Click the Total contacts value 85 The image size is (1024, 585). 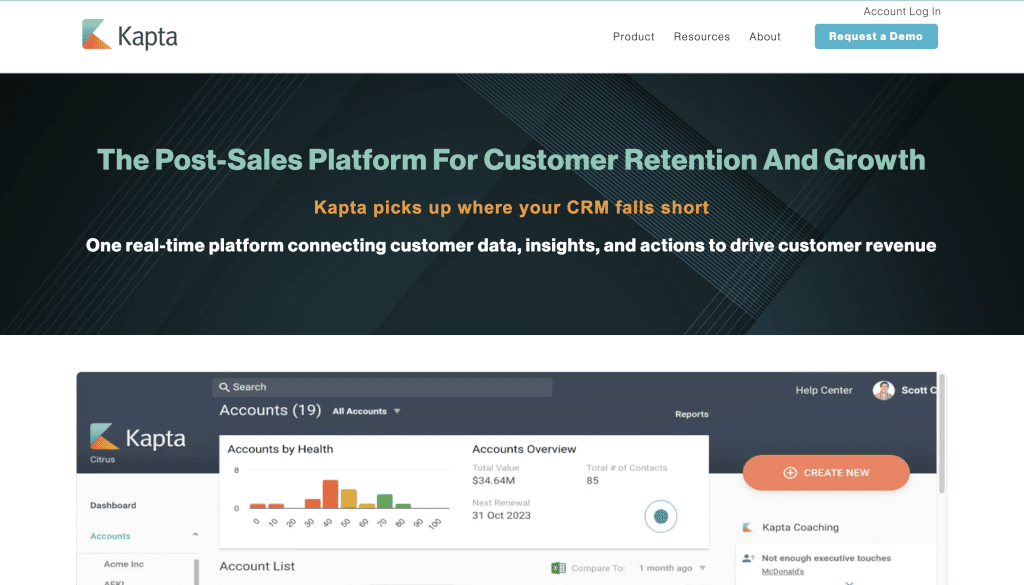[592, 481]
